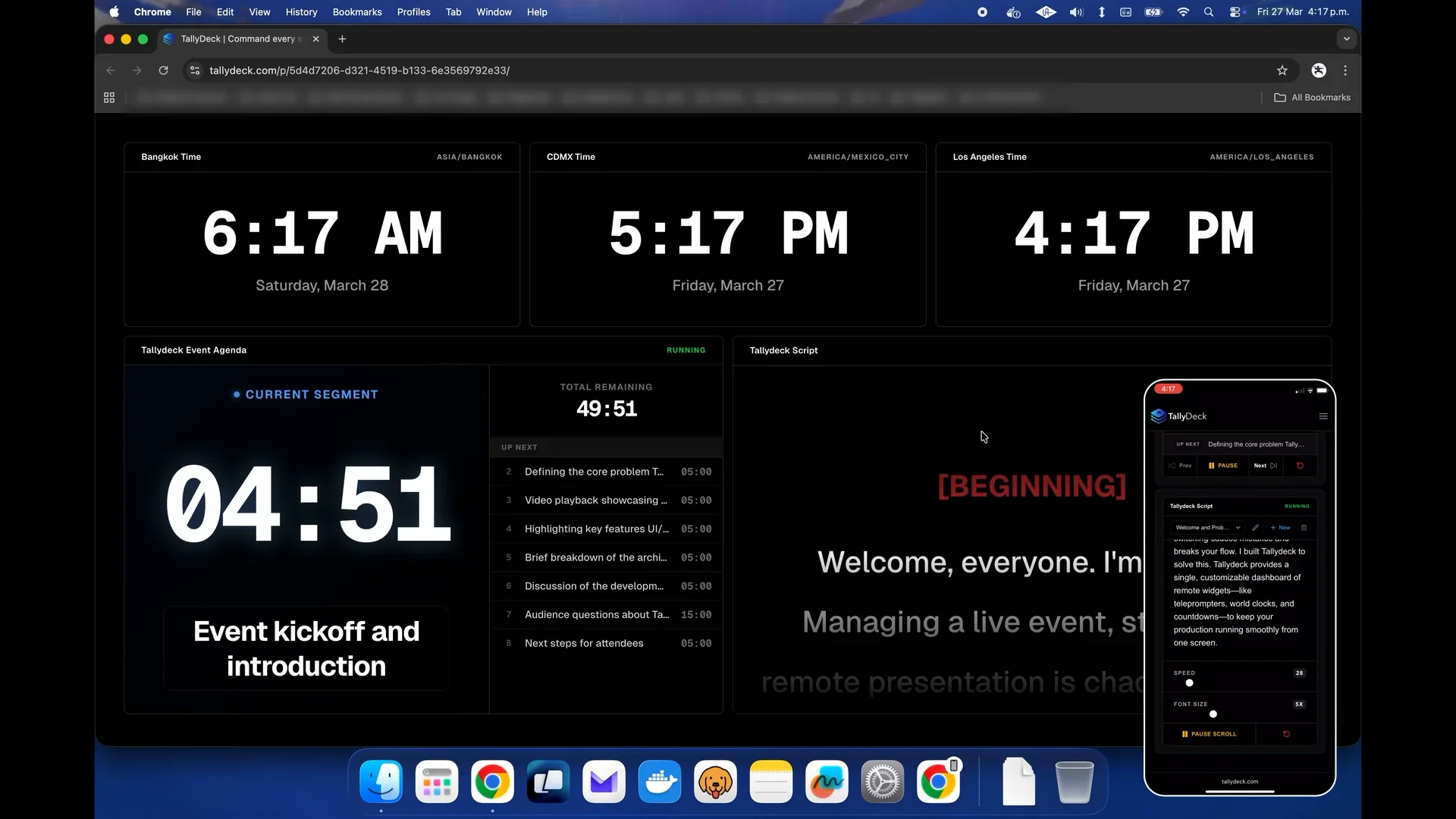
Task: Adjust the Speed slider handle
Action: (x=1189, y=683)
